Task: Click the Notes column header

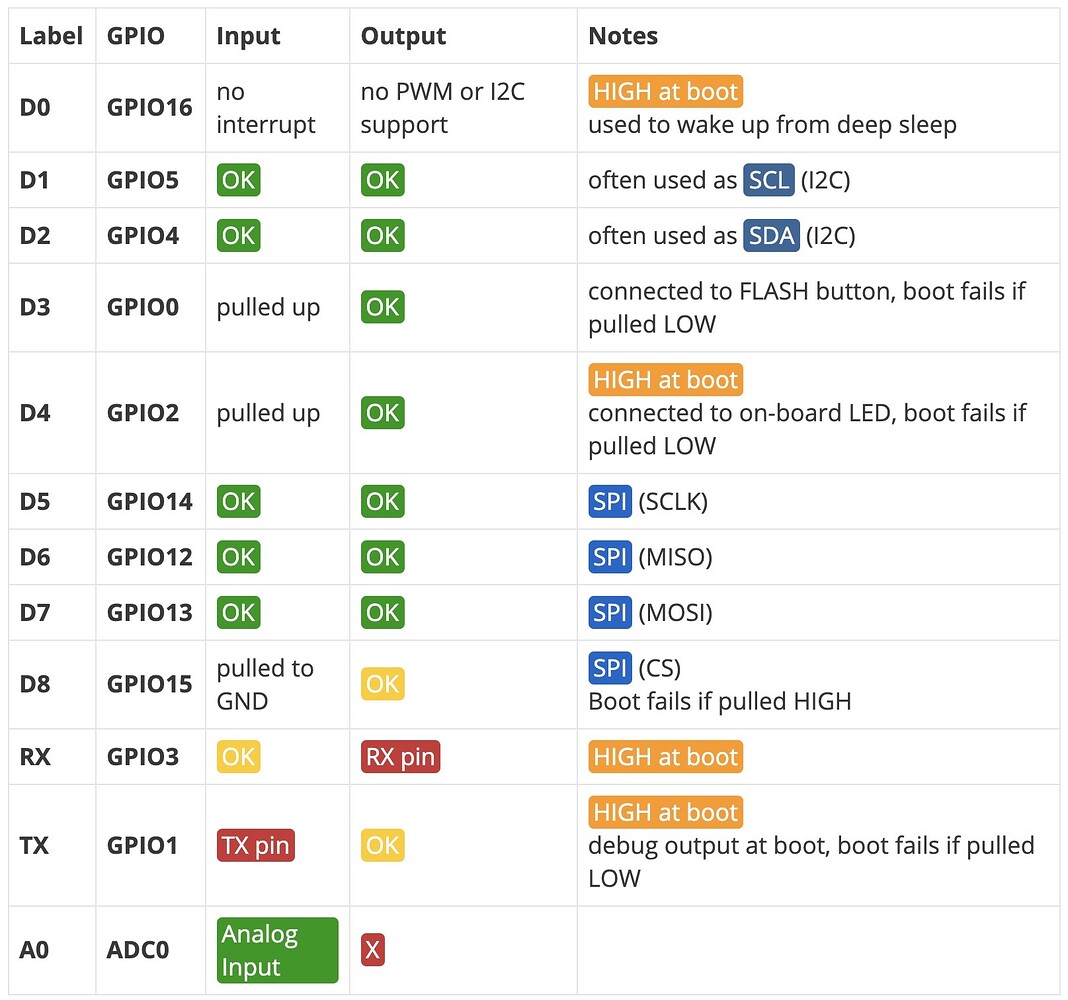Action: point(623,36)
